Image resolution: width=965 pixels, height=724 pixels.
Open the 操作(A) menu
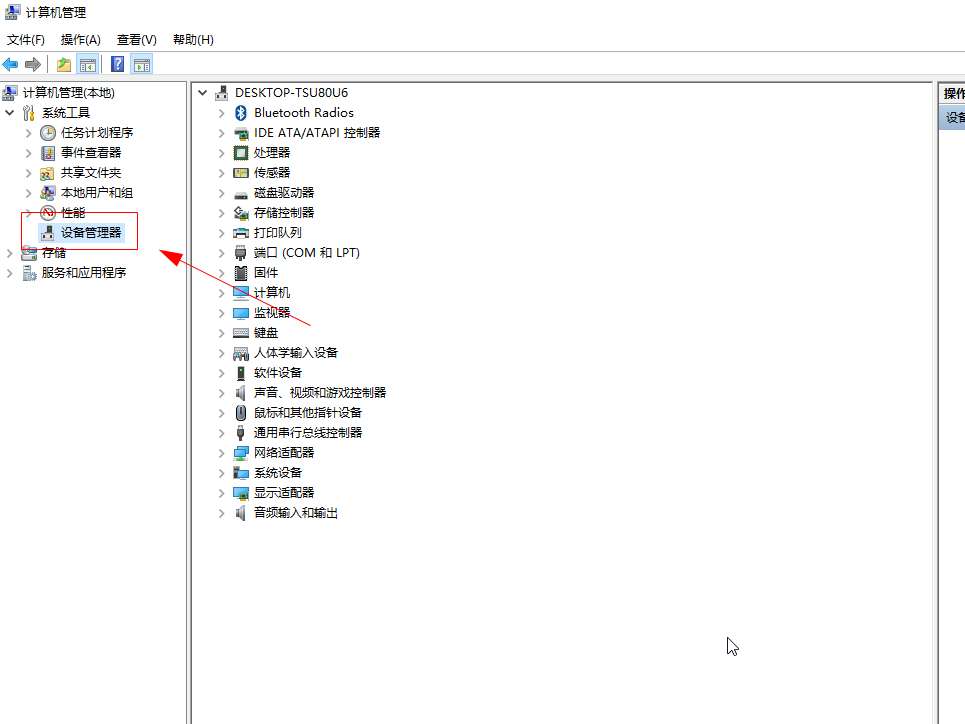[x=81, y=40]
